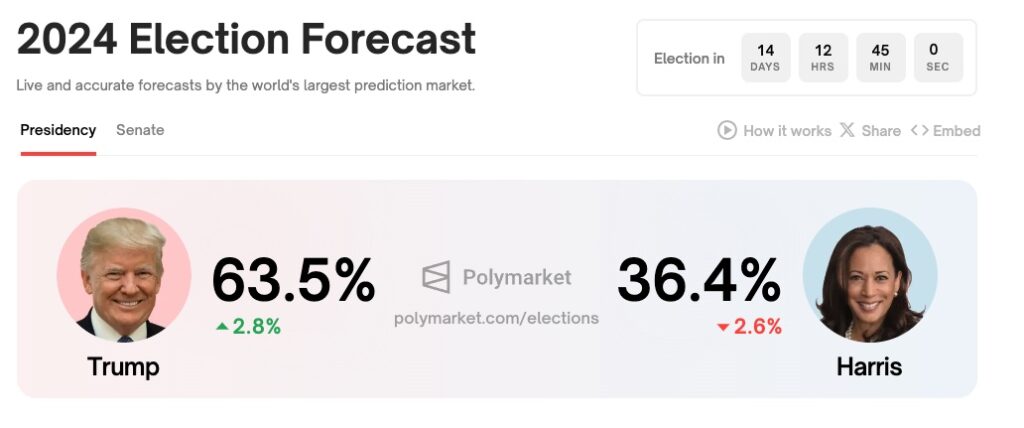Click the play icon beside How it works

727,130
